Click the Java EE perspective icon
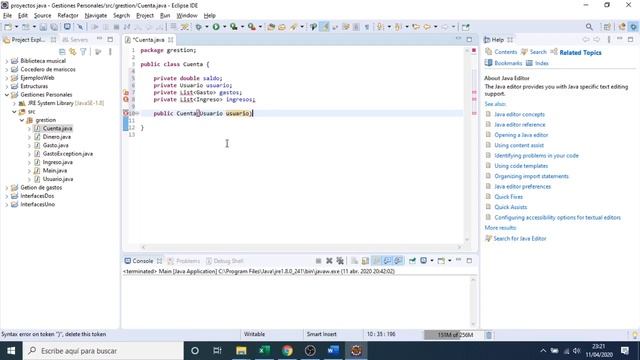The image size is (640, 360). tap(622, 27)
